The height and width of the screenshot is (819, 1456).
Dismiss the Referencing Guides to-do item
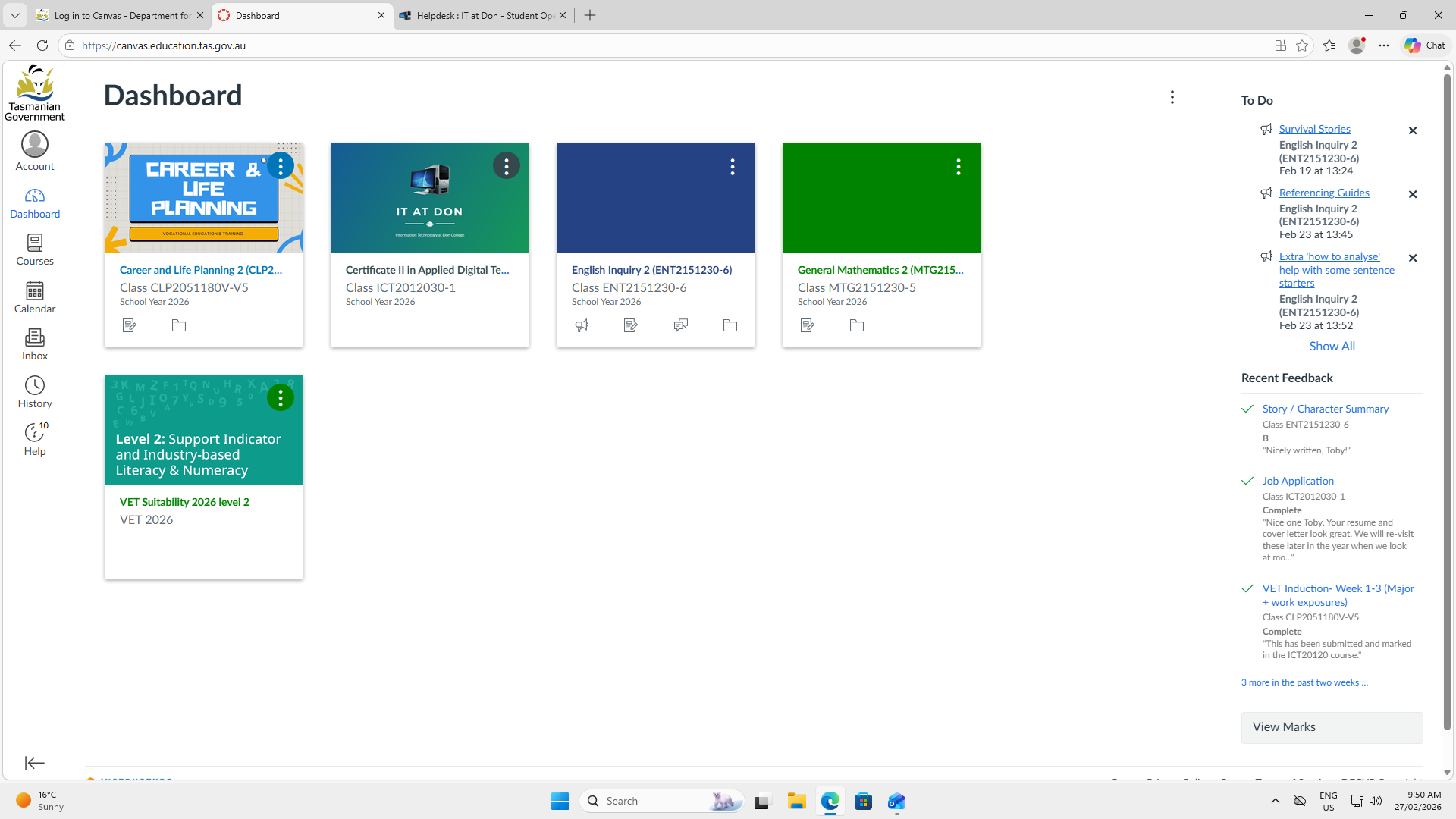[x=1413, y=194]
